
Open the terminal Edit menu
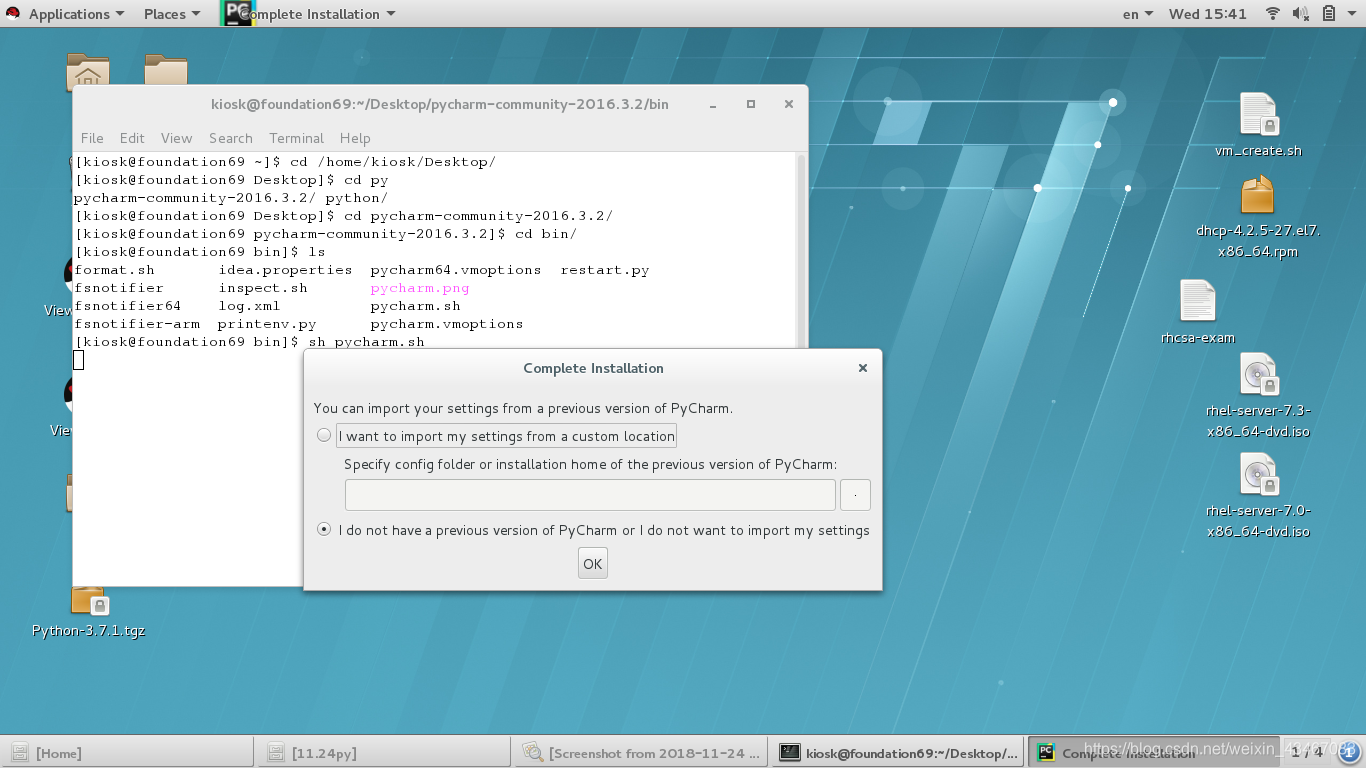[132, 138]
